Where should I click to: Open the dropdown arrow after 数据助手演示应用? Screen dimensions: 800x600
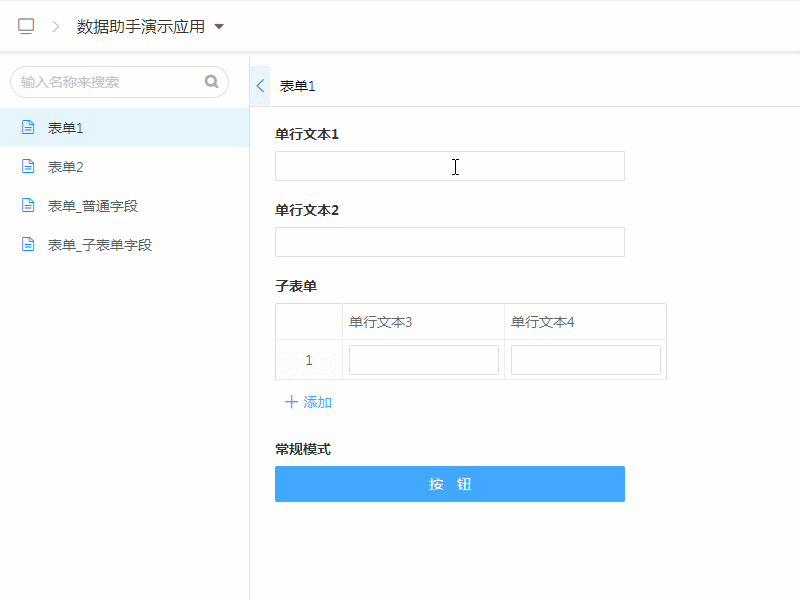pyautogui.click(x=219, y=27)
